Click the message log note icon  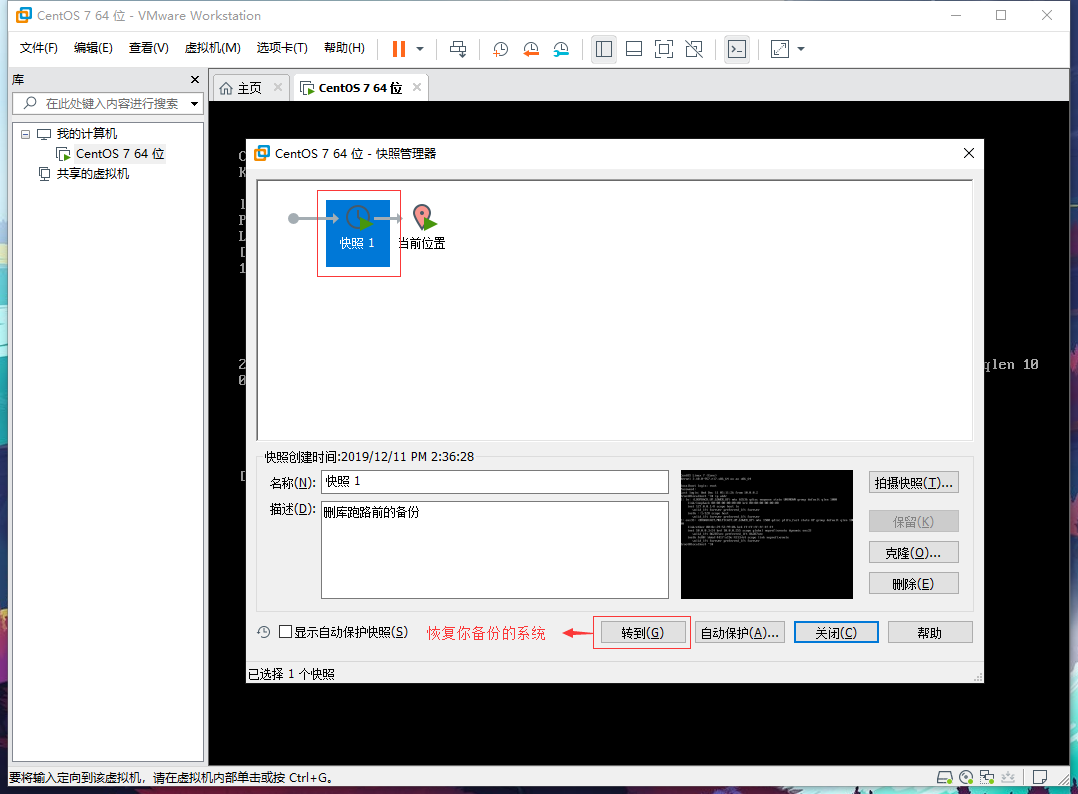[x=1040, y=778]
